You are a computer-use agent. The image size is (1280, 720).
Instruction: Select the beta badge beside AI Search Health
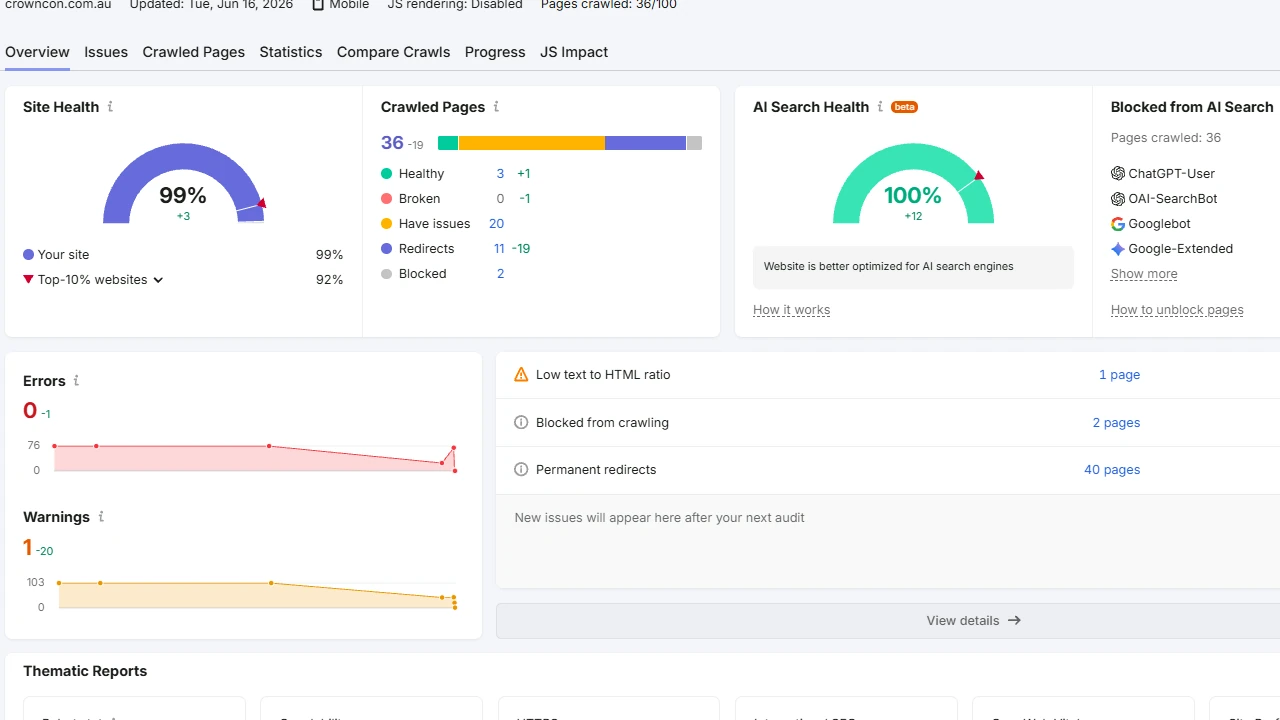click(x=904, y=107)
